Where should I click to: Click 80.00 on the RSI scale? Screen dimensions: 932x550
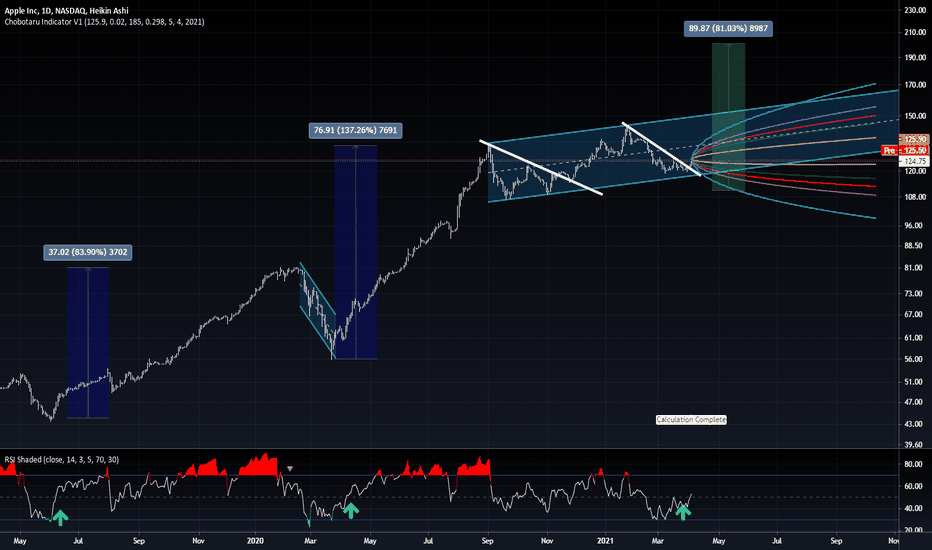coord(913,464)
